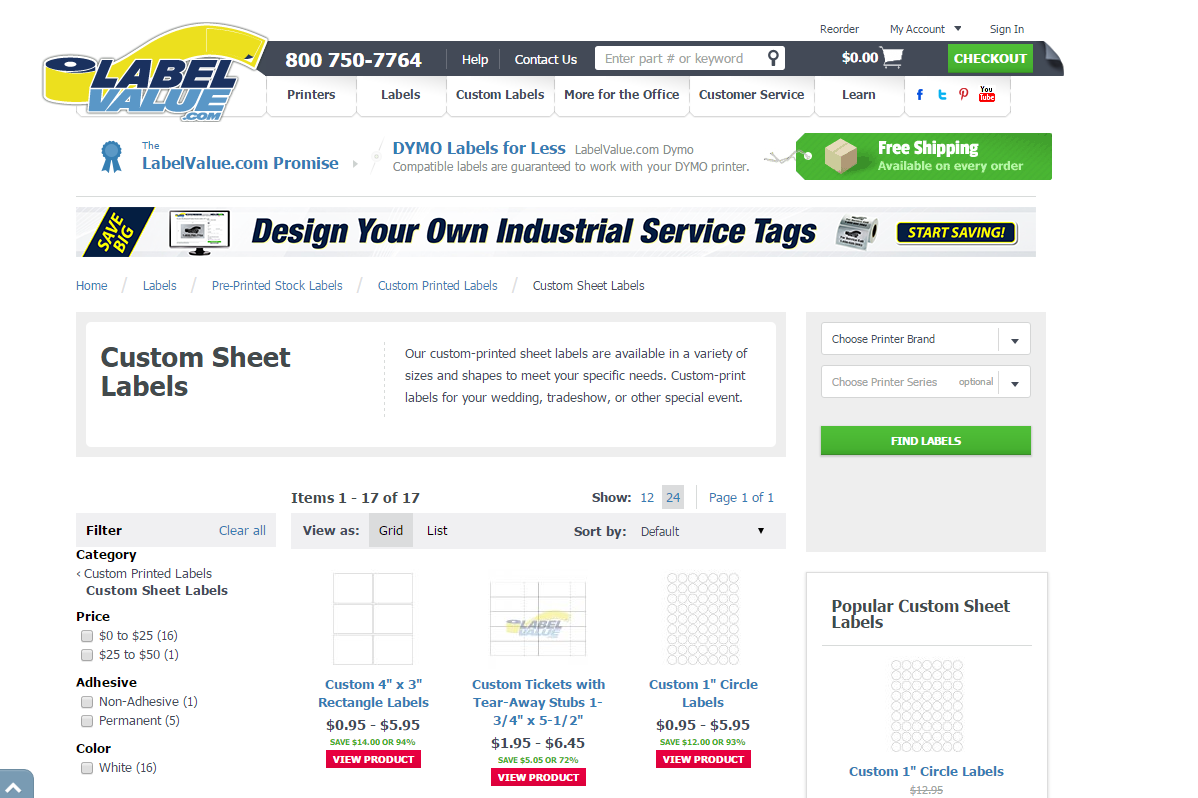
Task: Open the More for the Office menu
Action: click(621, 95)
